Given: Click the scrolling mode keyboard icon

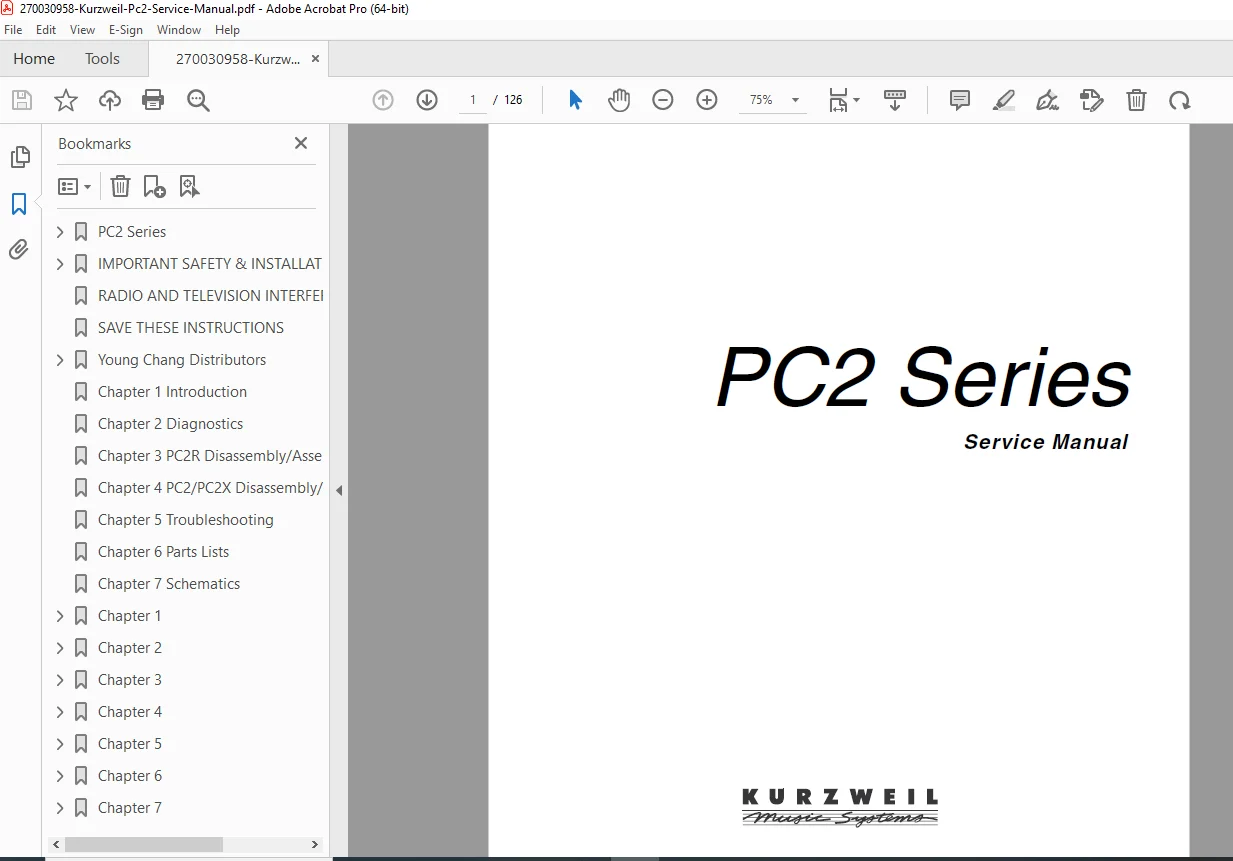Looking at the screenshot, I should click(x=895, y=100).
